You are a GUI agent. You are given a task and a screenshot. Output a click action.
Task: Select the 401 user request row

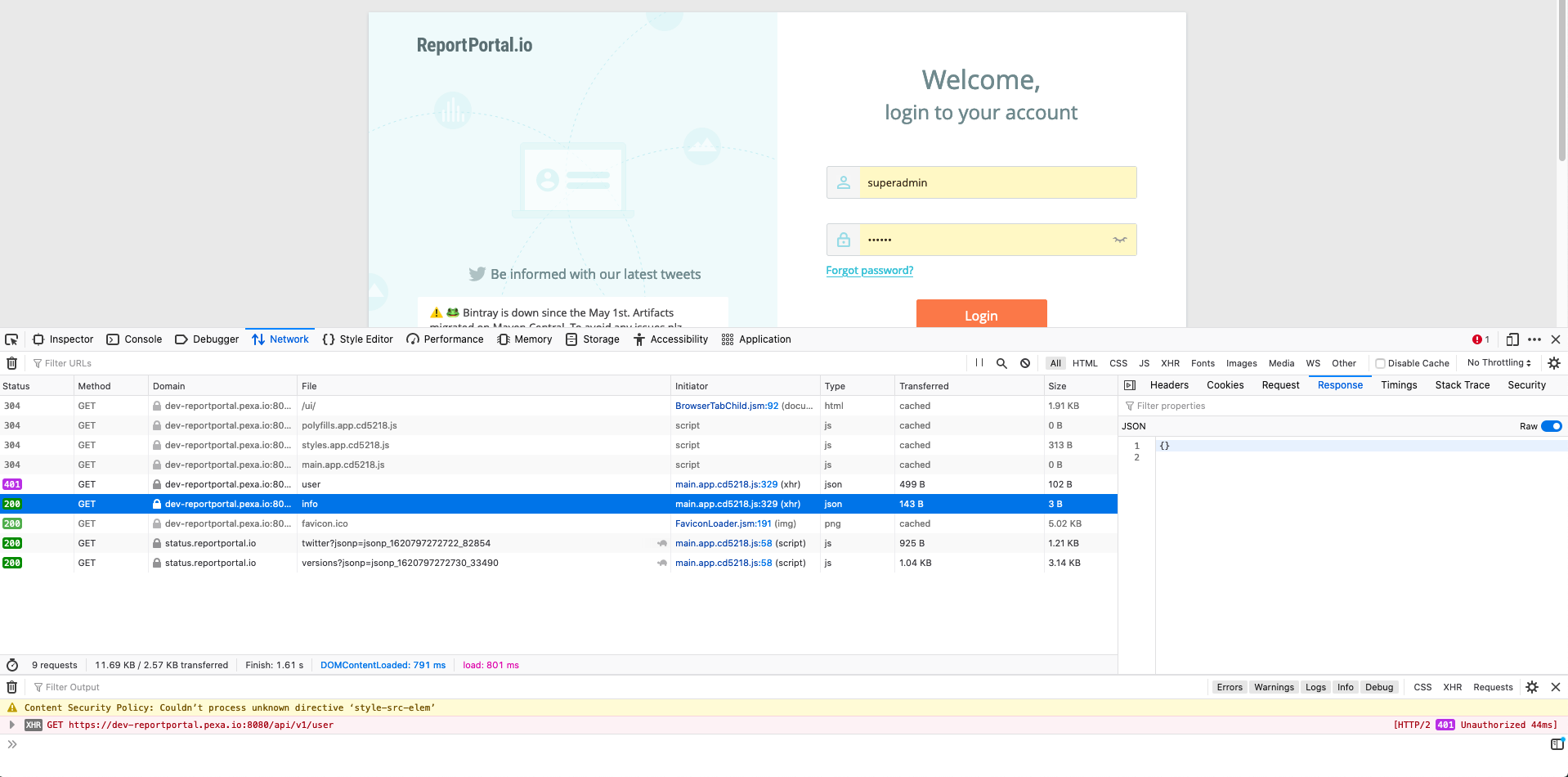(x=558, y=484)
